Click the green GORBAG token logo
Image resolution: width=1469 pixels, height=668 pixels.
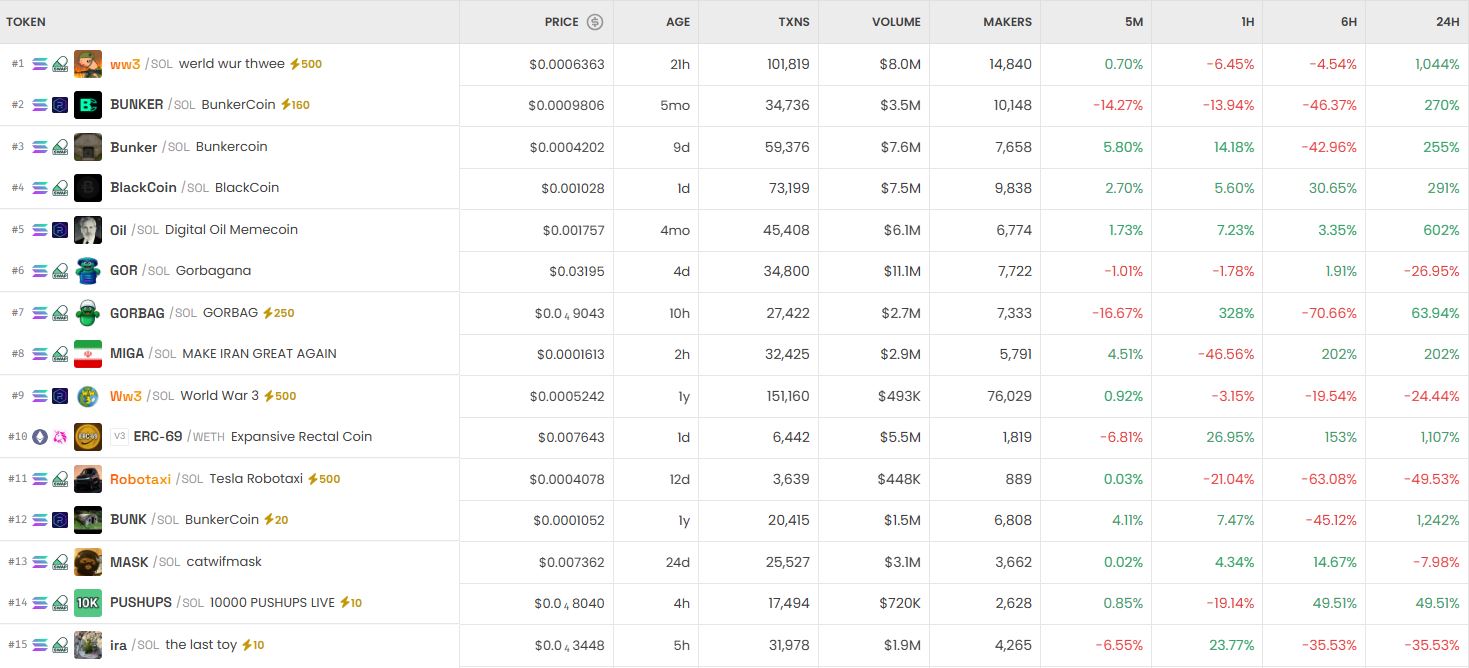click(x=88, y=313)
